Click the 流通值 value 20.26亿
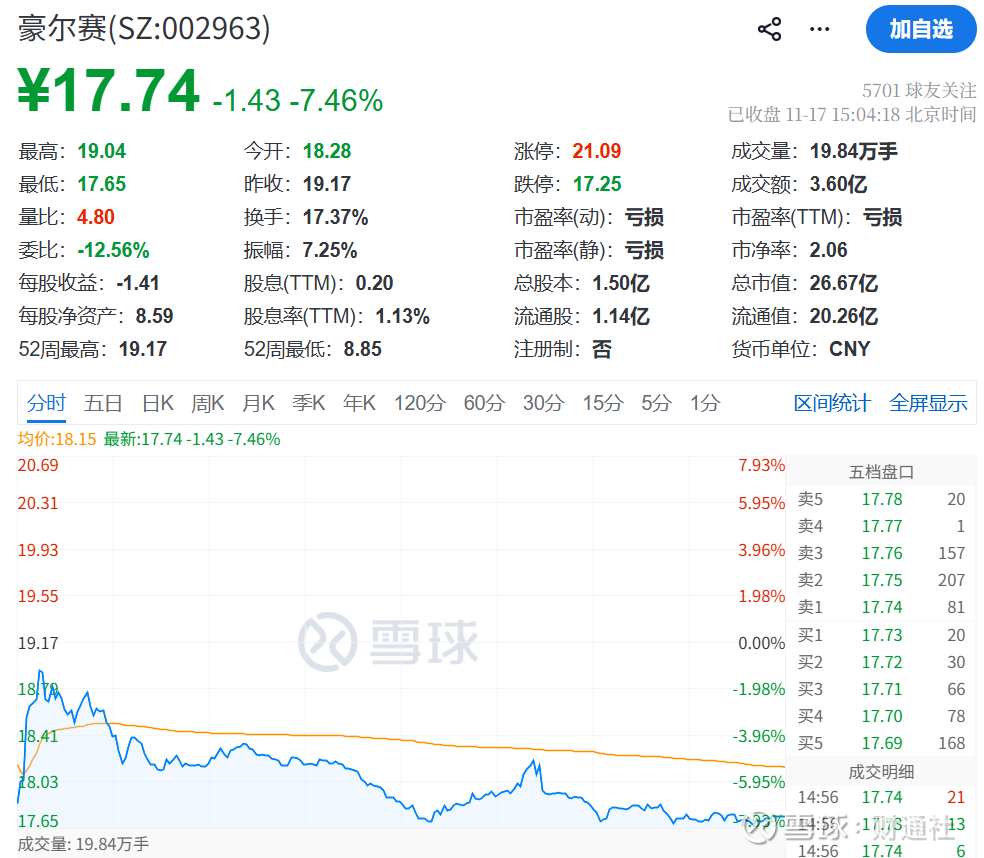The height and width of the screenshot is (858, 984). pyautogui.click(x=843, y=316)
